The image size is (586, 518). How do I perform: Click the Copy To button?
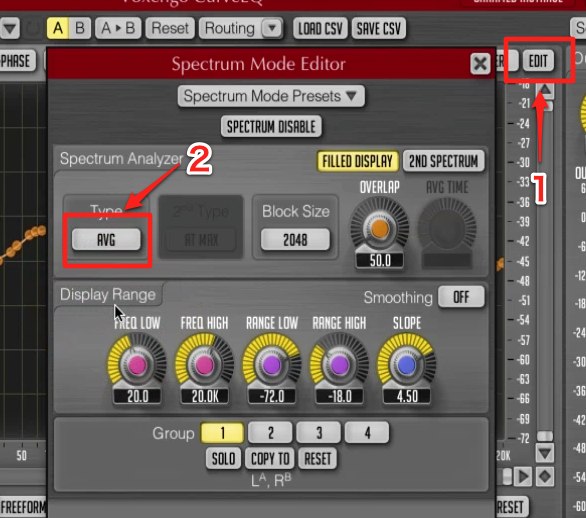270,459
